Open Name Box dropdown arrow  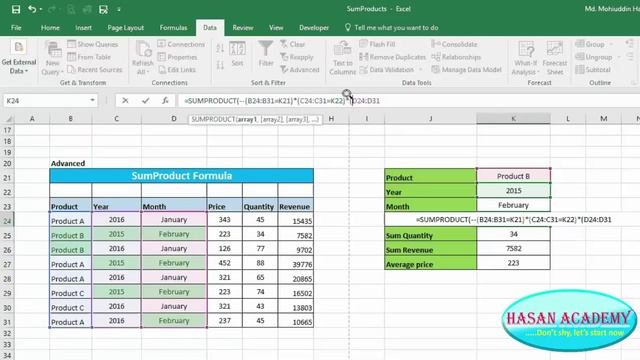pos(92,100)
